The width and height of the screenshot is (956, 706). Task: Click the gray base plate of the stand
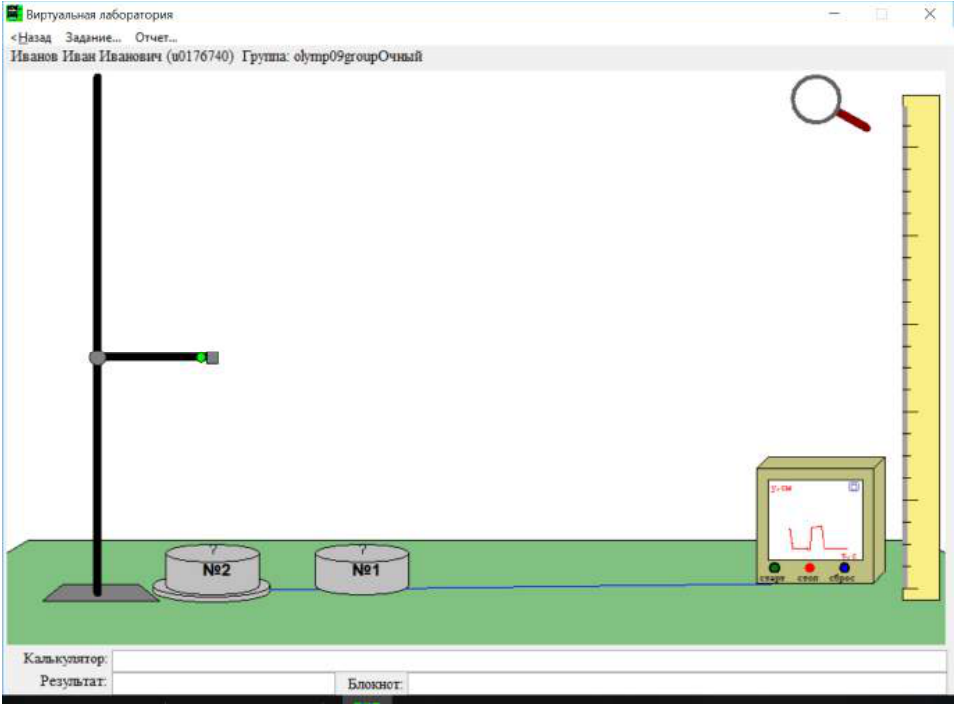(101, 593)
